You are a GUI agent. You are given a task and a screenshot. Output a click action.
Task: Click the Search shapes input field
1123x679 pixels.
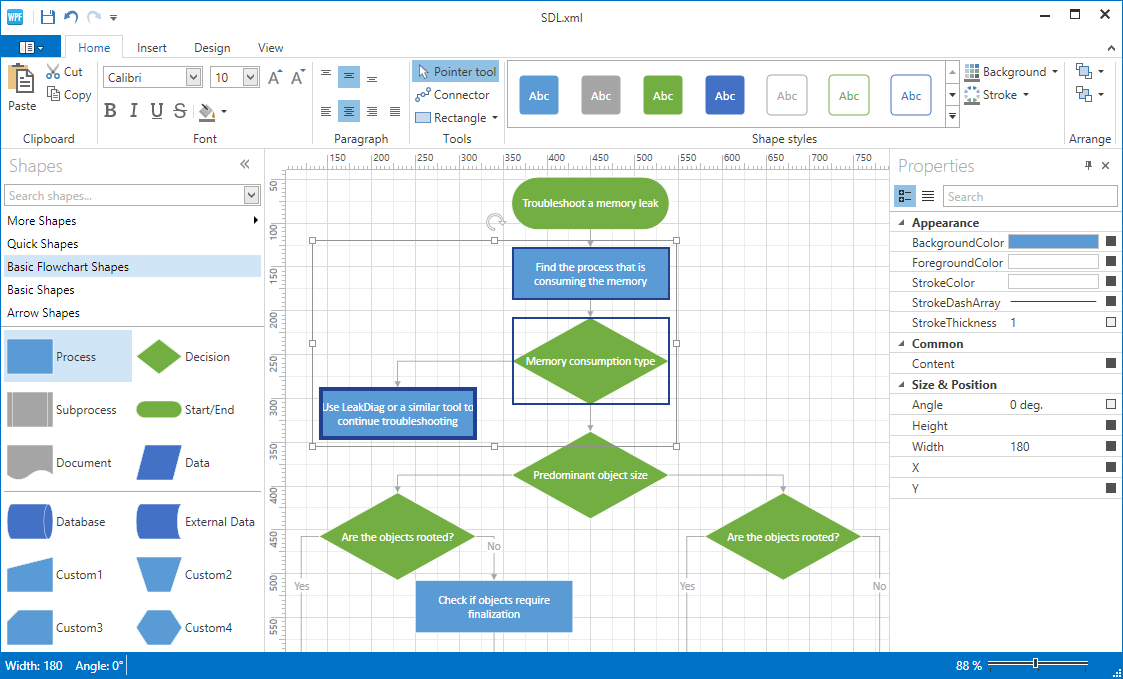pos(124,195)
